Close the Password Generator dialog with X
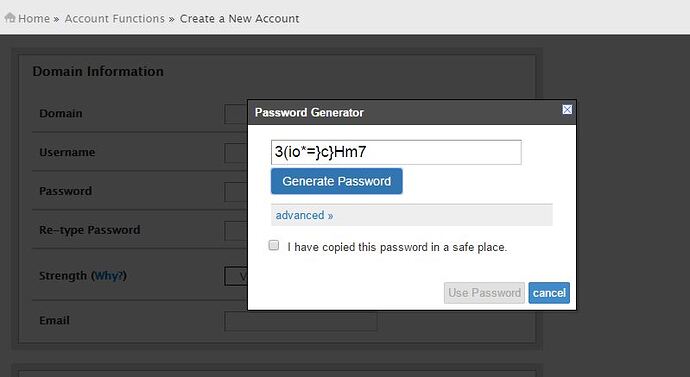 567,110
